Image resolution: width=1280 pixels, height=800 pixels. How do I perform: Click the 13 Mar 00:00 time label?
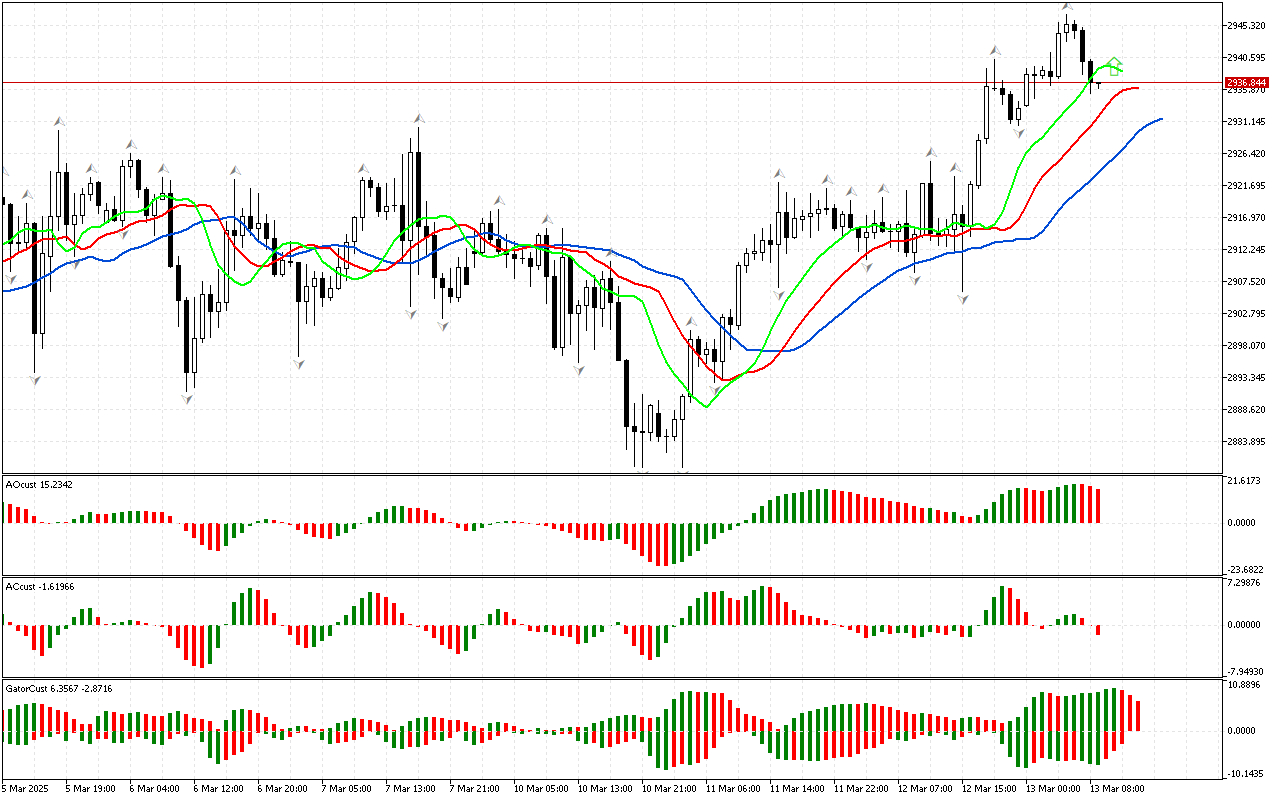point(1053,789)
